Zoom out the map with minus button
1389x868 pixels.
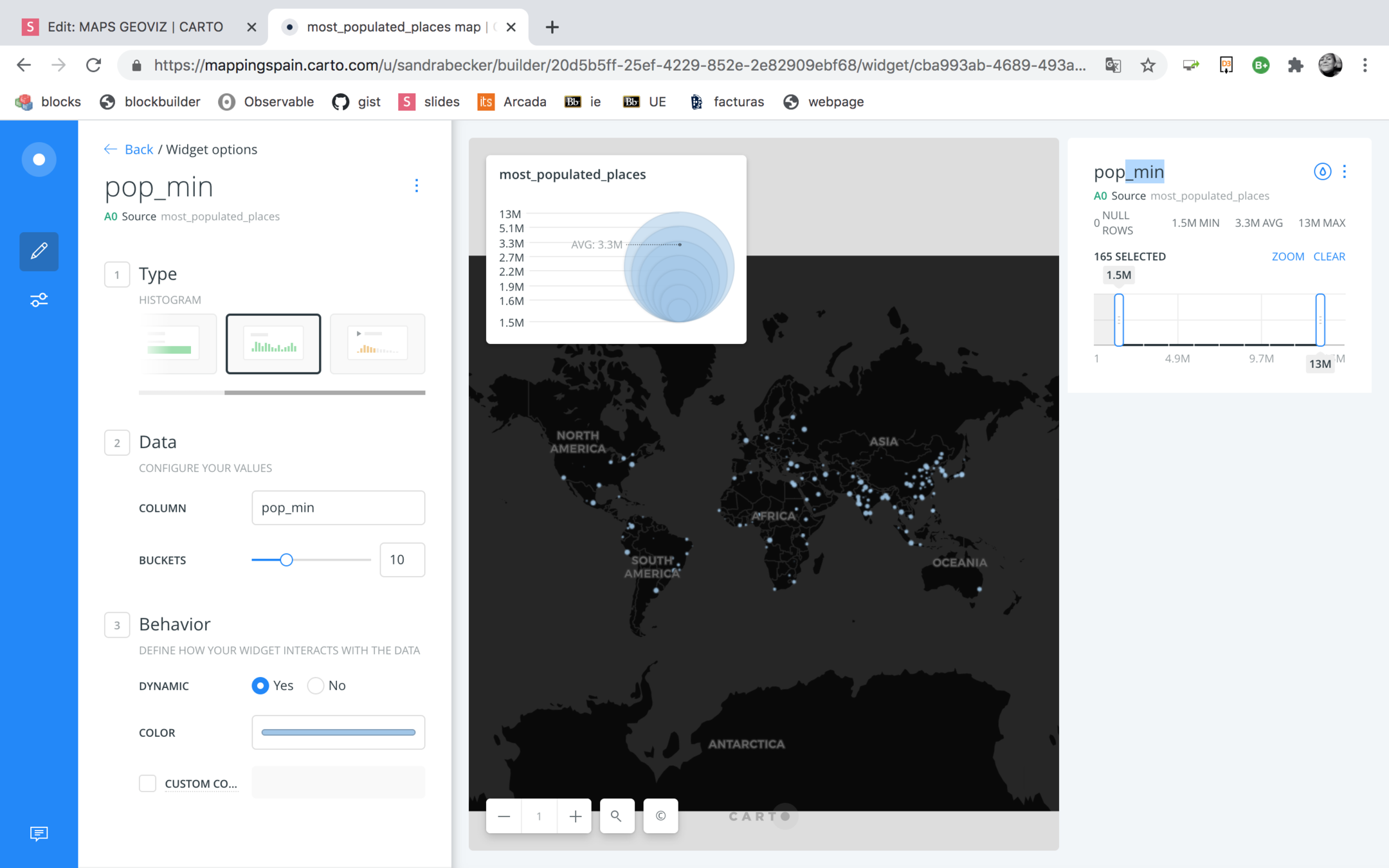[x=504, y=816]
